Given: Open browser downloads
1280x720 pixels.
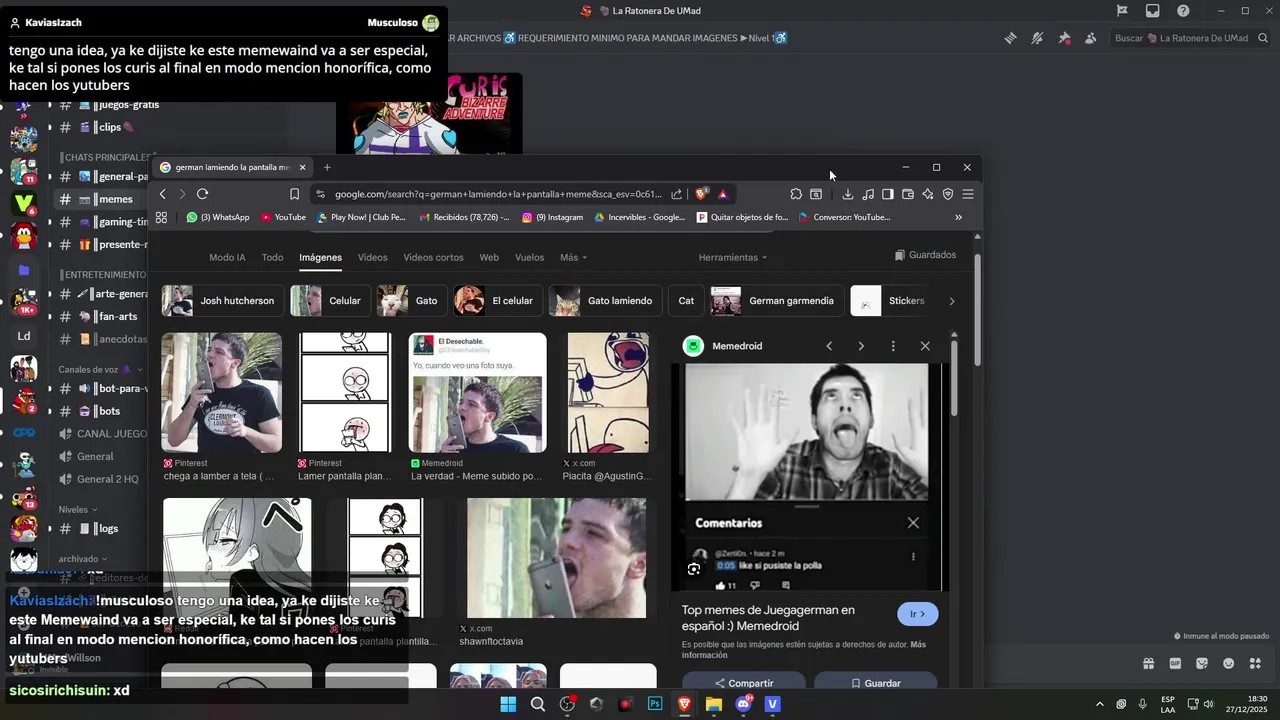Looking at the screenshot, I should [848, 194].
